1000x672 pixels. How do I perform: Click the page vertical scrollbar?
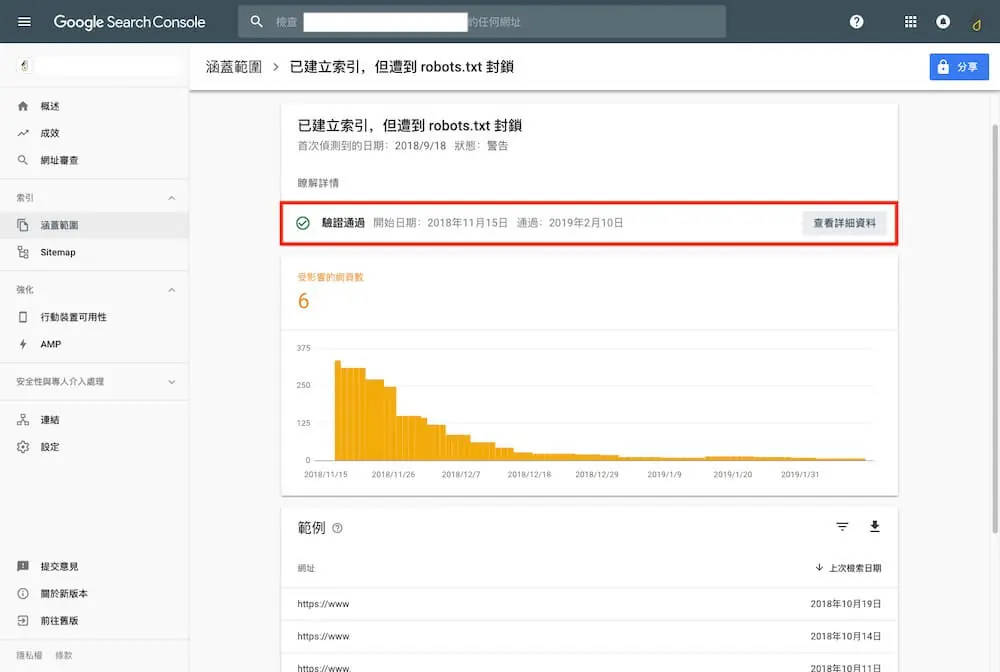coord(995,328)
